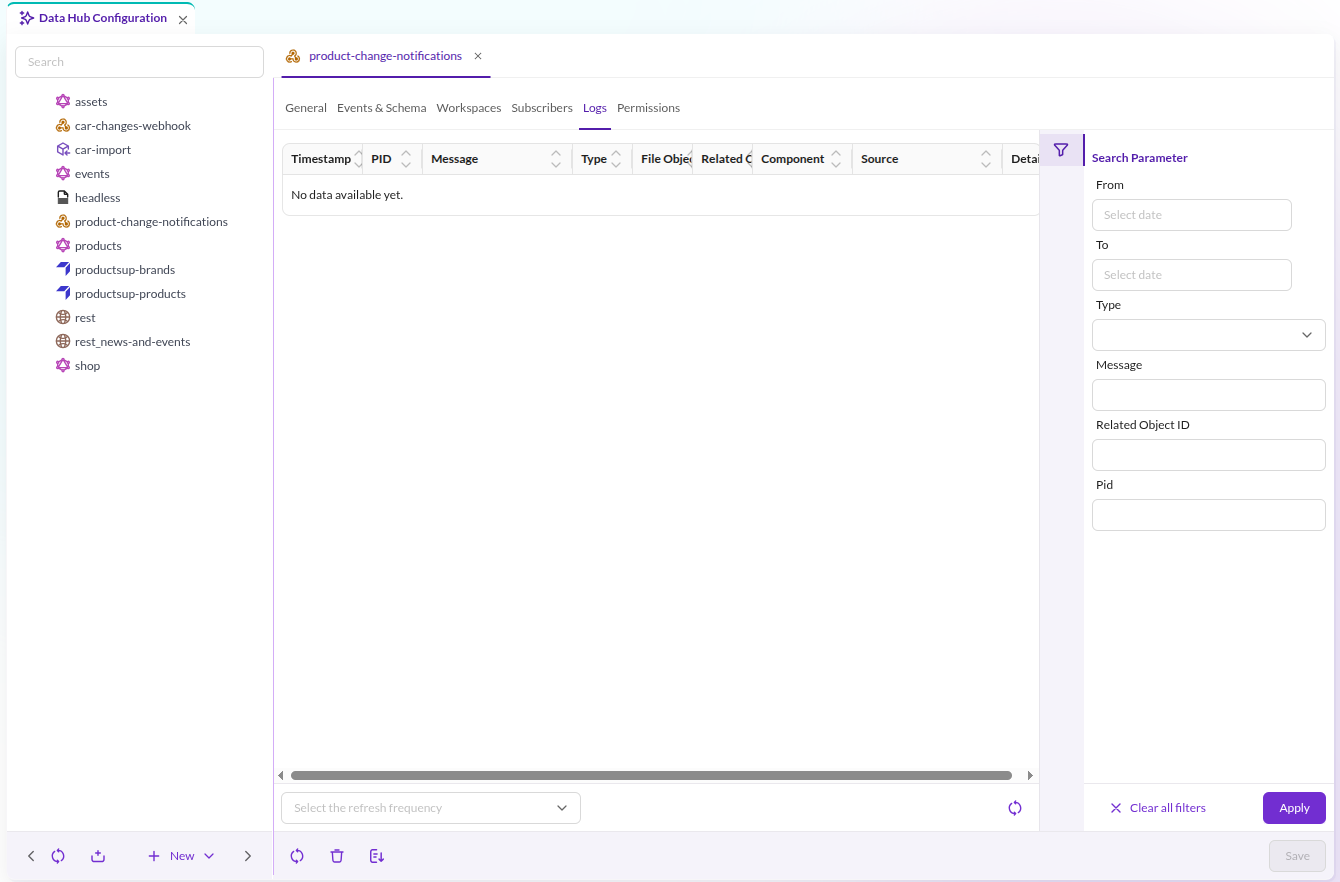Toggle sort on the Component column

(836, 159)
